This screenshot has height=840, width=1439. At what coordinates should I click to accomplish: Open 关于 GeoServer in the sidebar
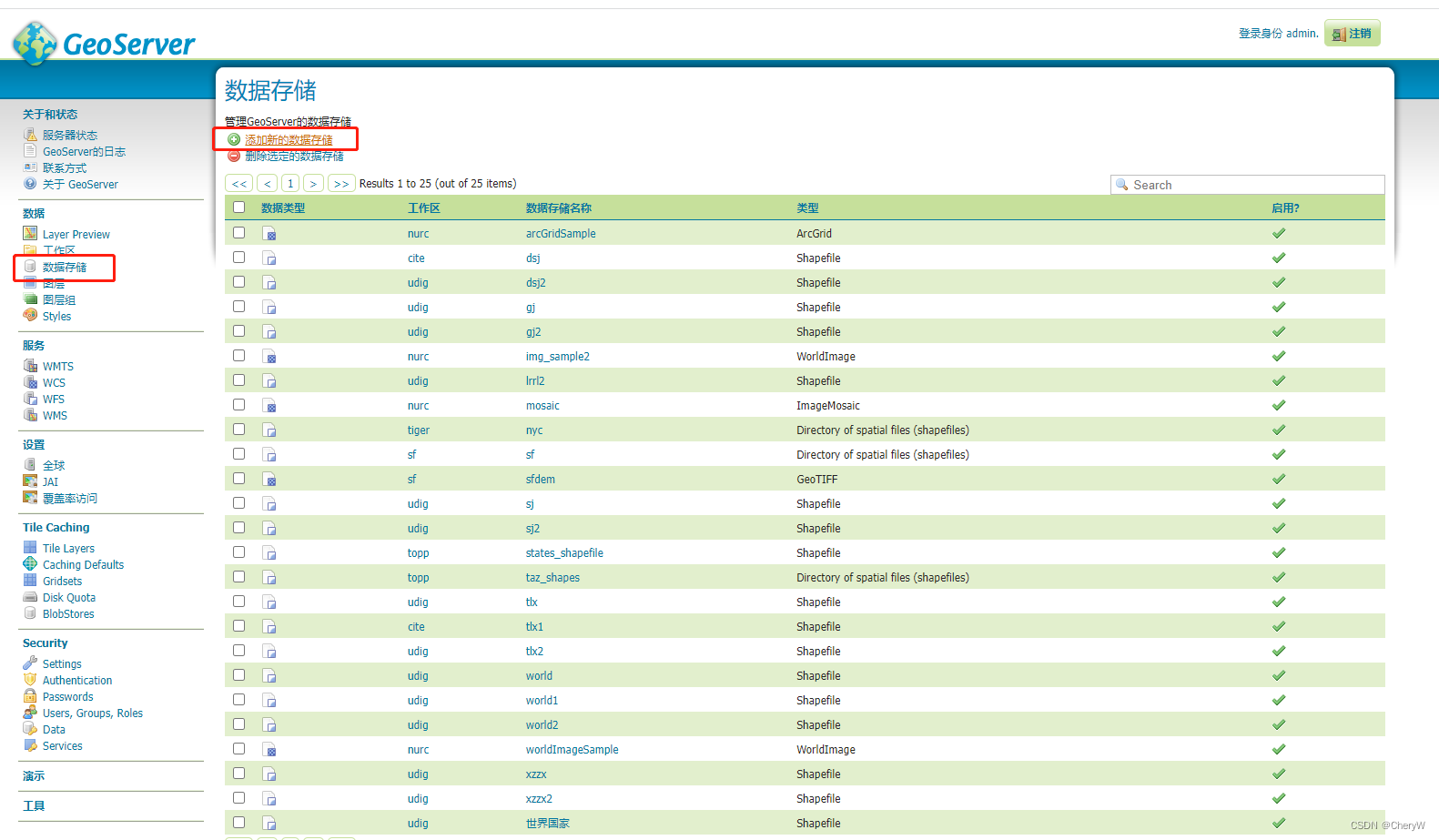click(x=80, y=184)
